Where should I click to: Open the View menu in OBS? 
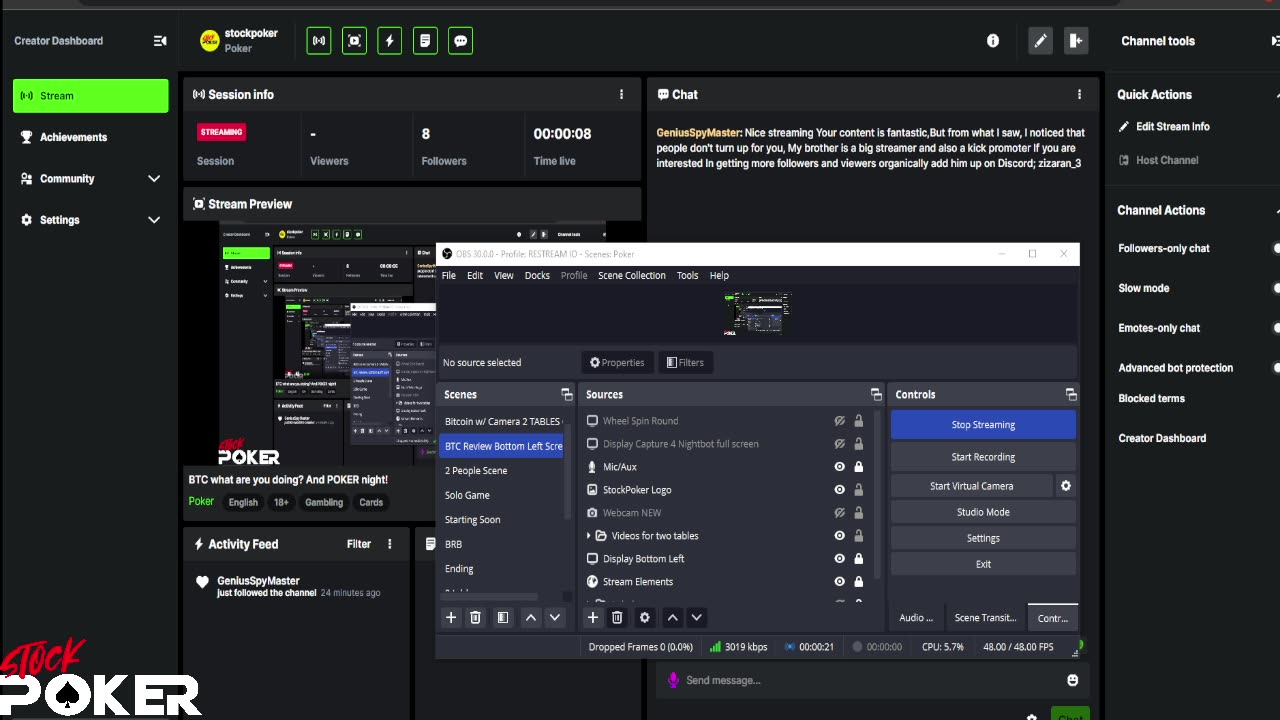[x=504, y=275]
